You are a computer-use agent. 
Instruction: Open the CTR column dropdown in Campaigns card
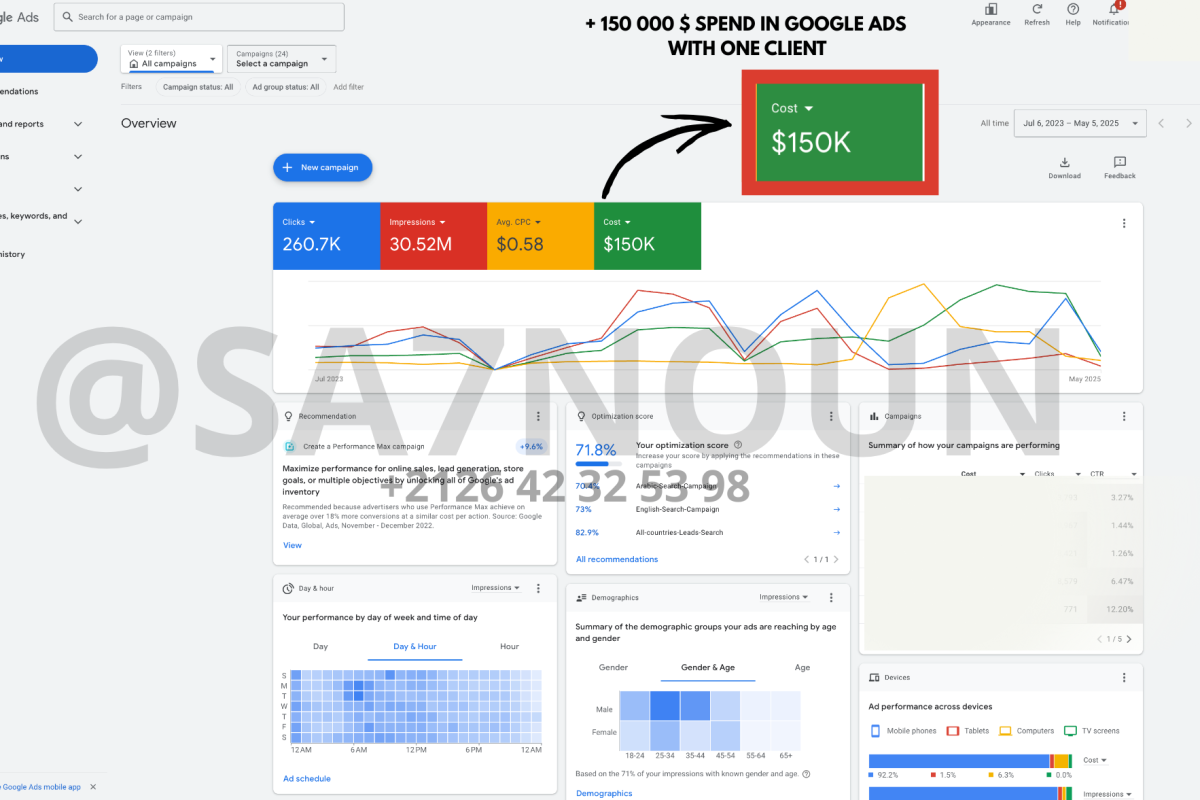click(x=1114, y=474)
